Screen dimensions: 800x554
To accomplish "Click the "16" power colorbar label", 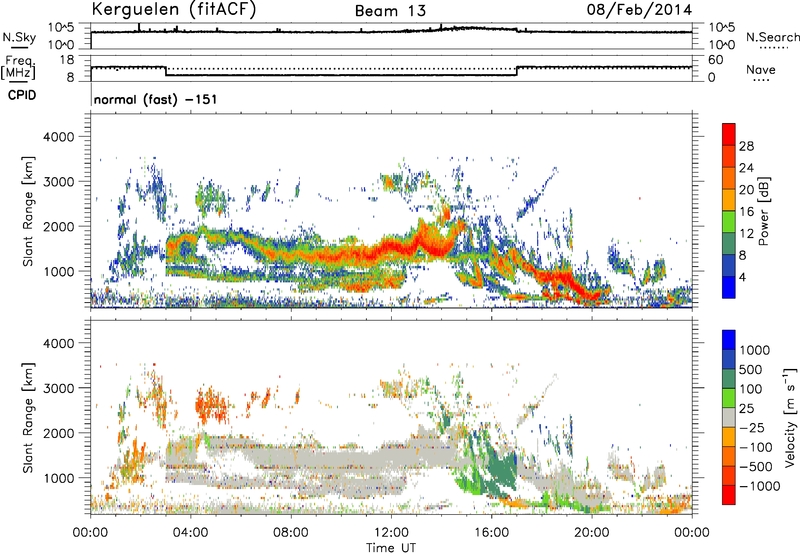I will [746, 212].
